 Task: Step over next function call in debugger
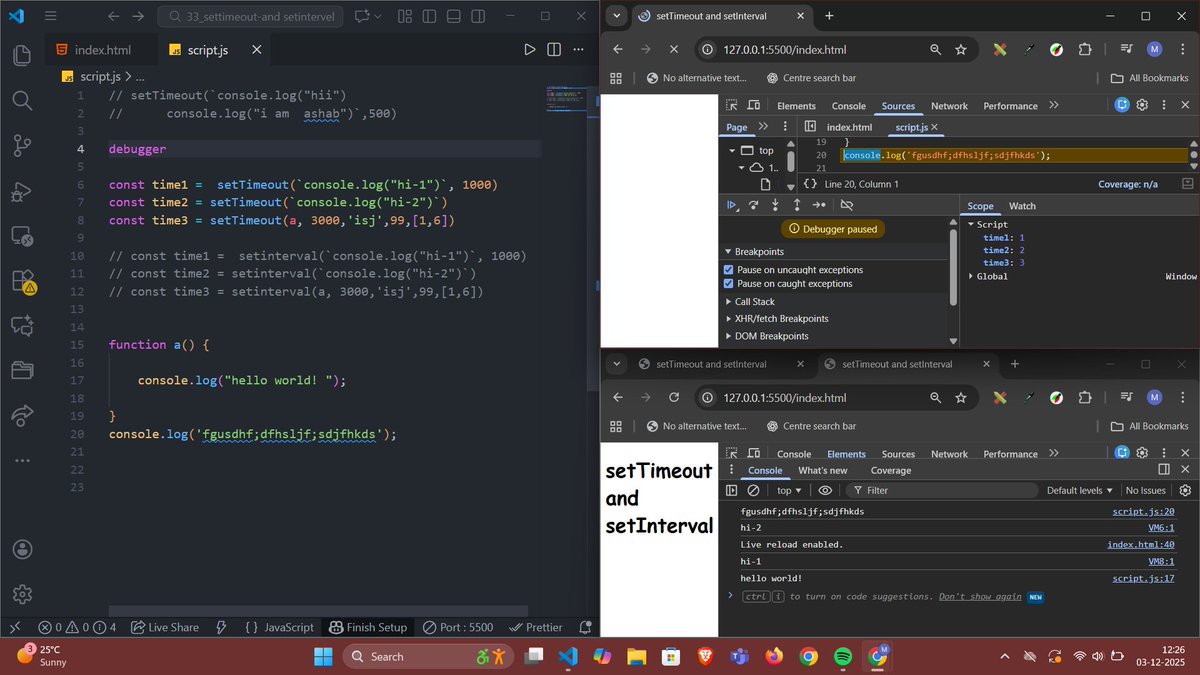click(x=754, y=204)
